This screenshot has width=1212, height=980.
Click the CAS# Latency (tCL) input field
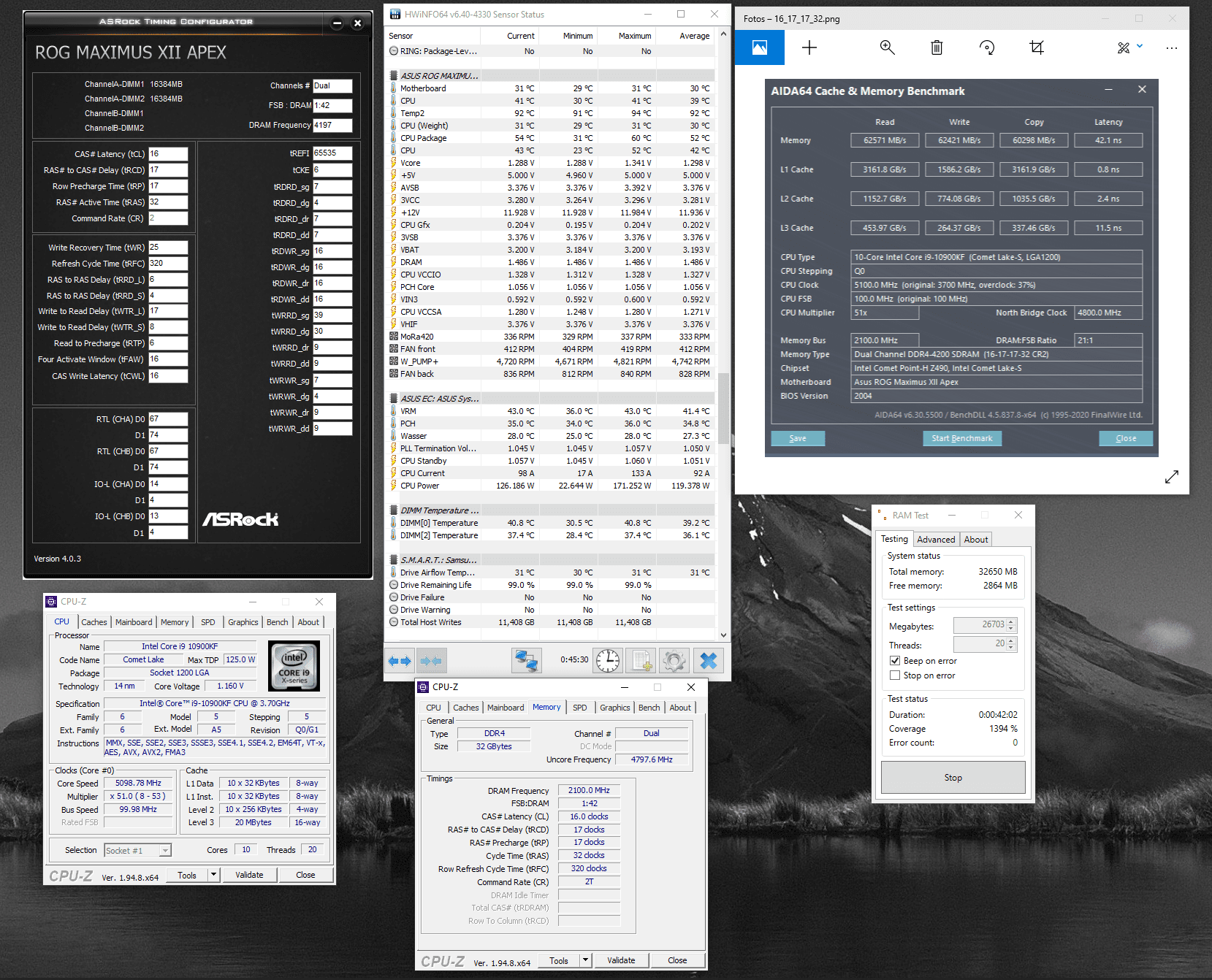pos(168,154)
